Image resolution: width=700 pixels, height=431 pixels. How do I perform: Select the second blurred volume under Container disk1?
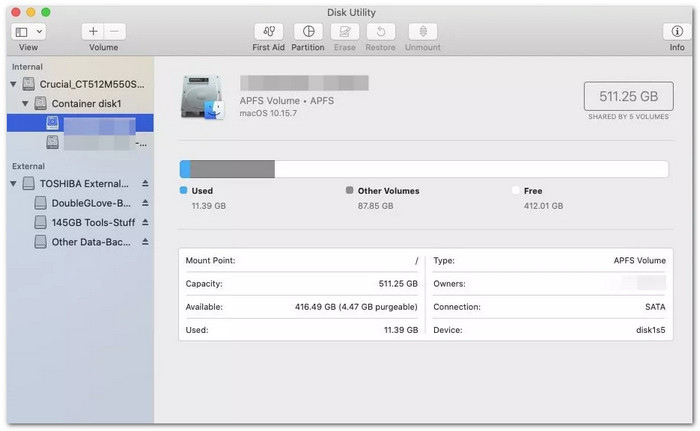coord(80,142)
